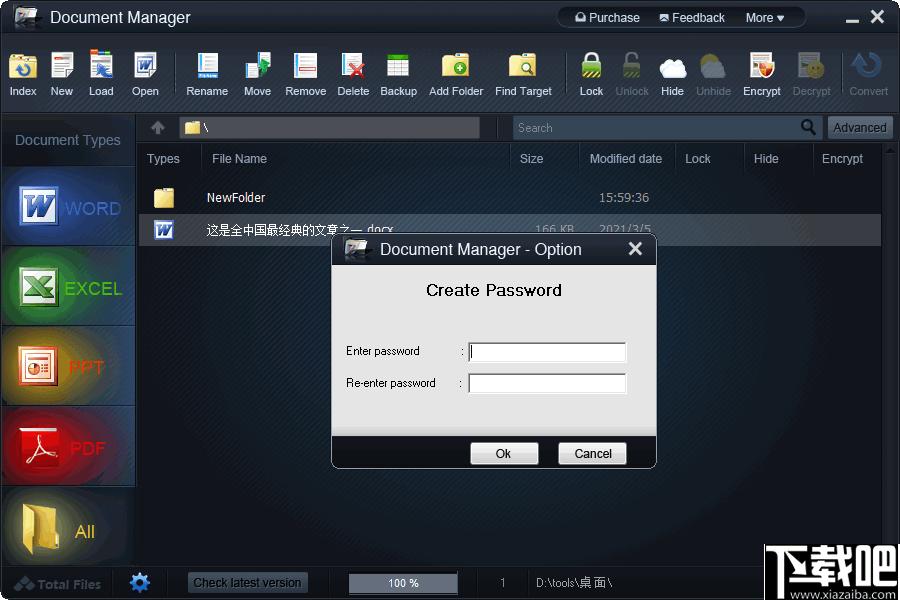Open the Find Target tool

(523, 67)
